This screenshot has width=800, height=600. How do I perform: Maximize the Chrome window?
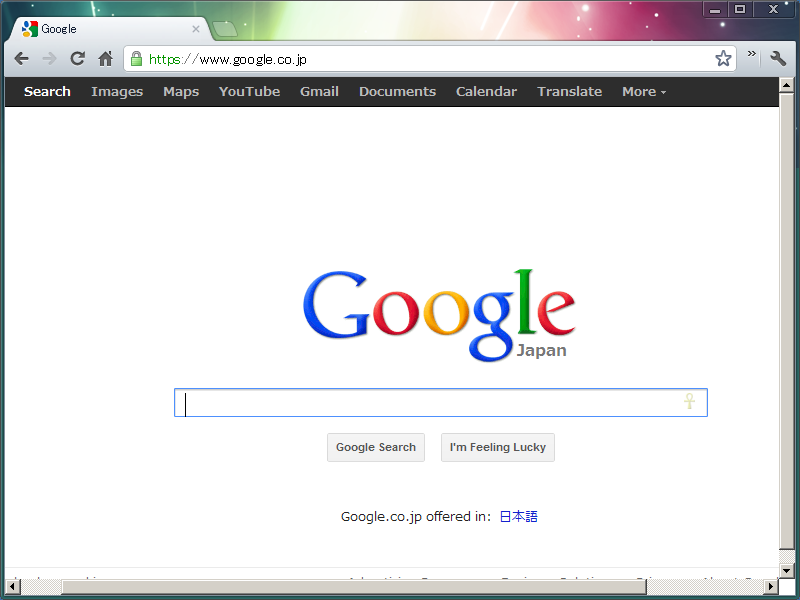(x=740, y=9)
